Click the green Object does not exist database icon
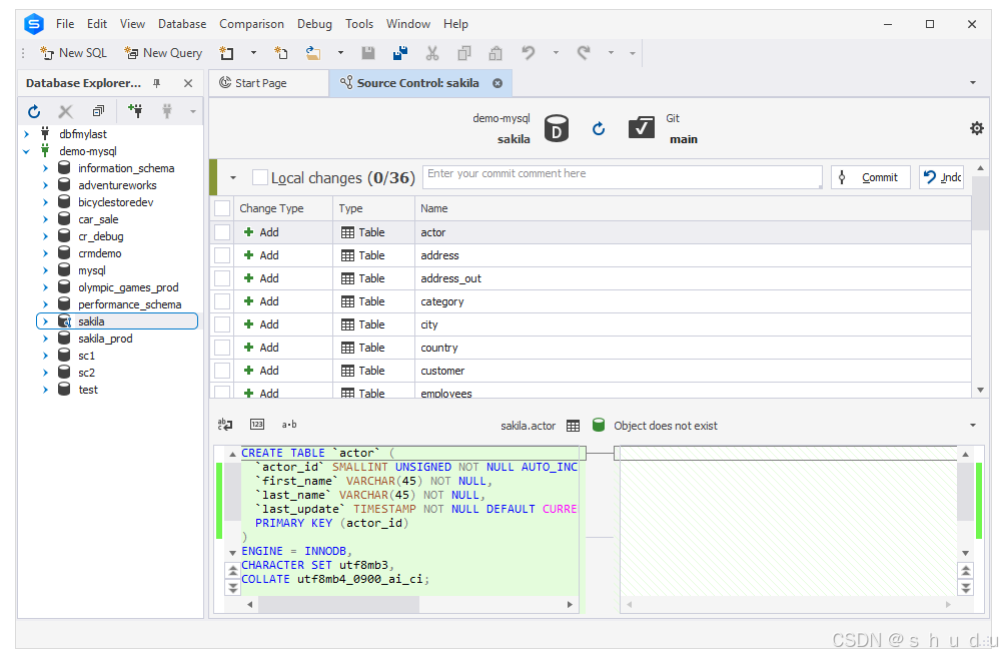 click(x=598, y=425)
